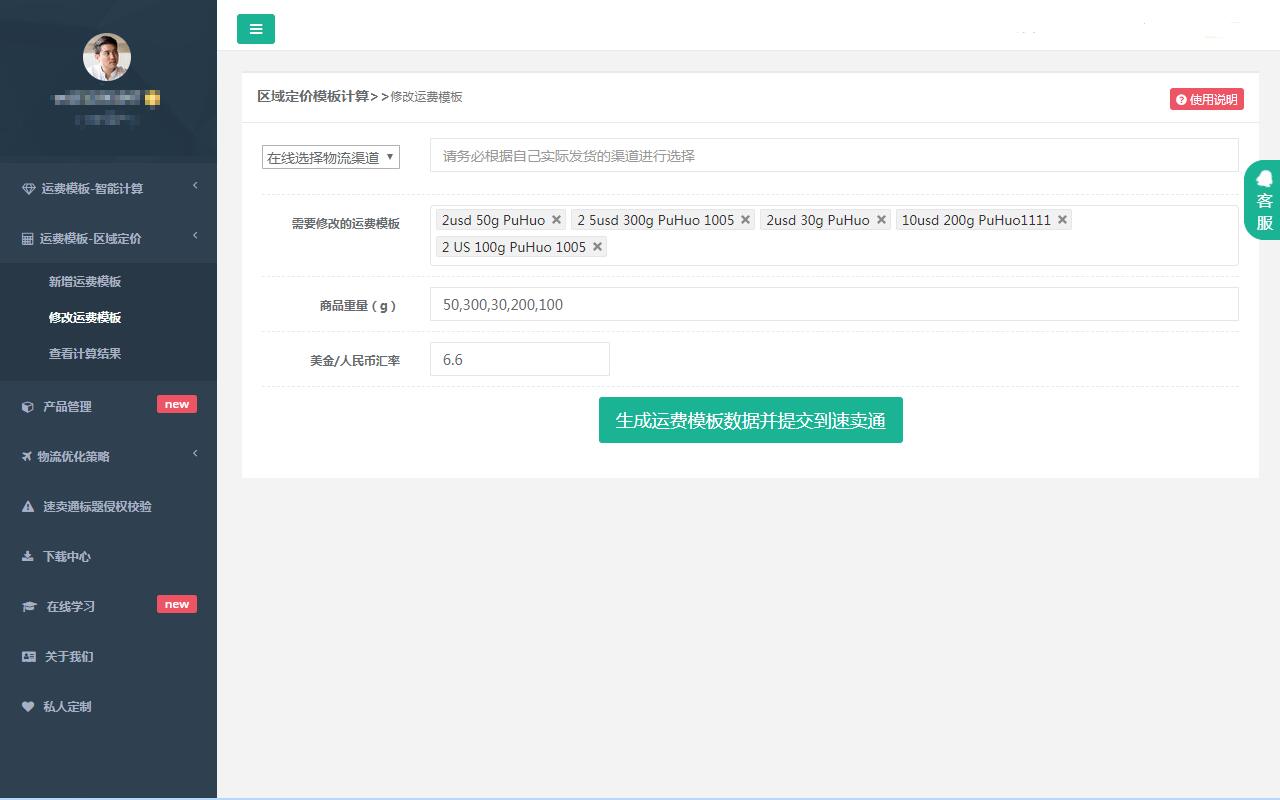Select the warning icon for 速卖通标题侵权校验
This screenshot has height=800, width=1280.
pyautogui.click(x=28, y=506)
